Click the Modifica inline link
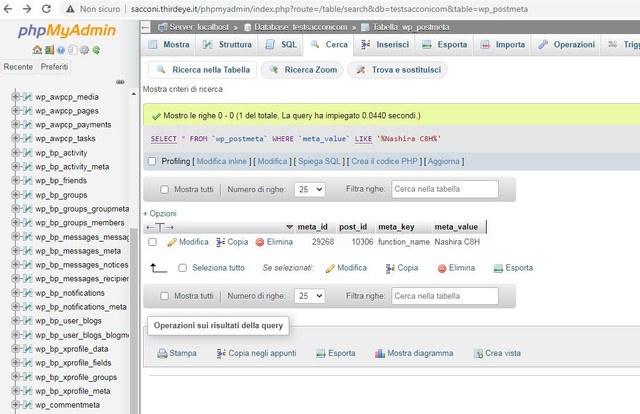This screenshot has height=414, width=640. [222, 161]
